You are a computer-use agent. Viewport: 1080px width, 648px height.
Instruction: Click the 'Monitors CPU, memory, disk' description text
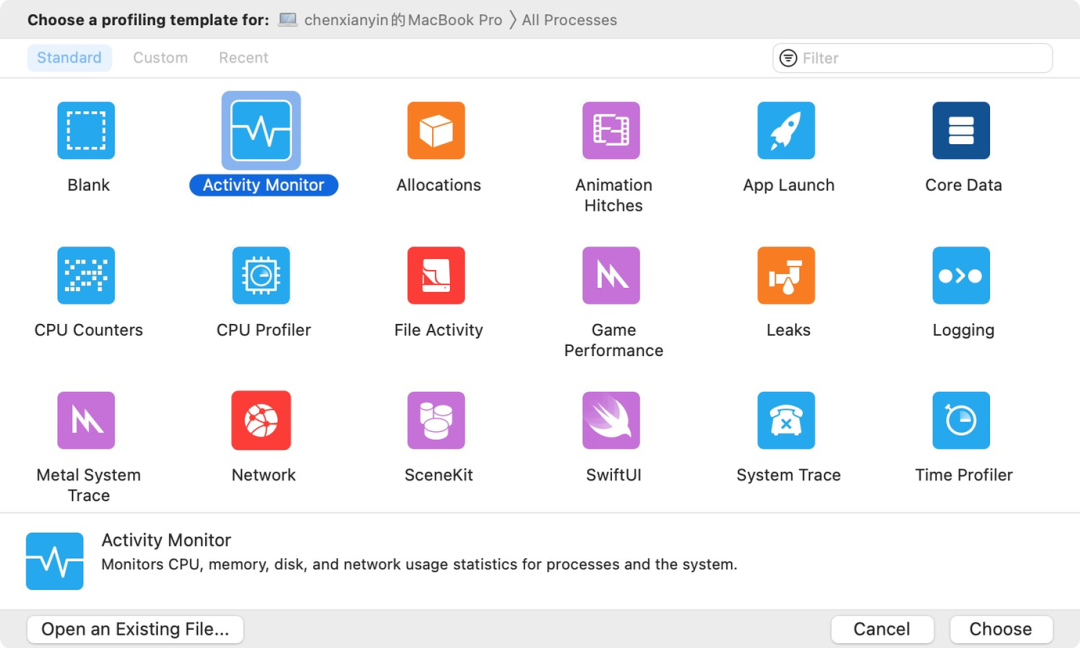[x=419, y=565]
